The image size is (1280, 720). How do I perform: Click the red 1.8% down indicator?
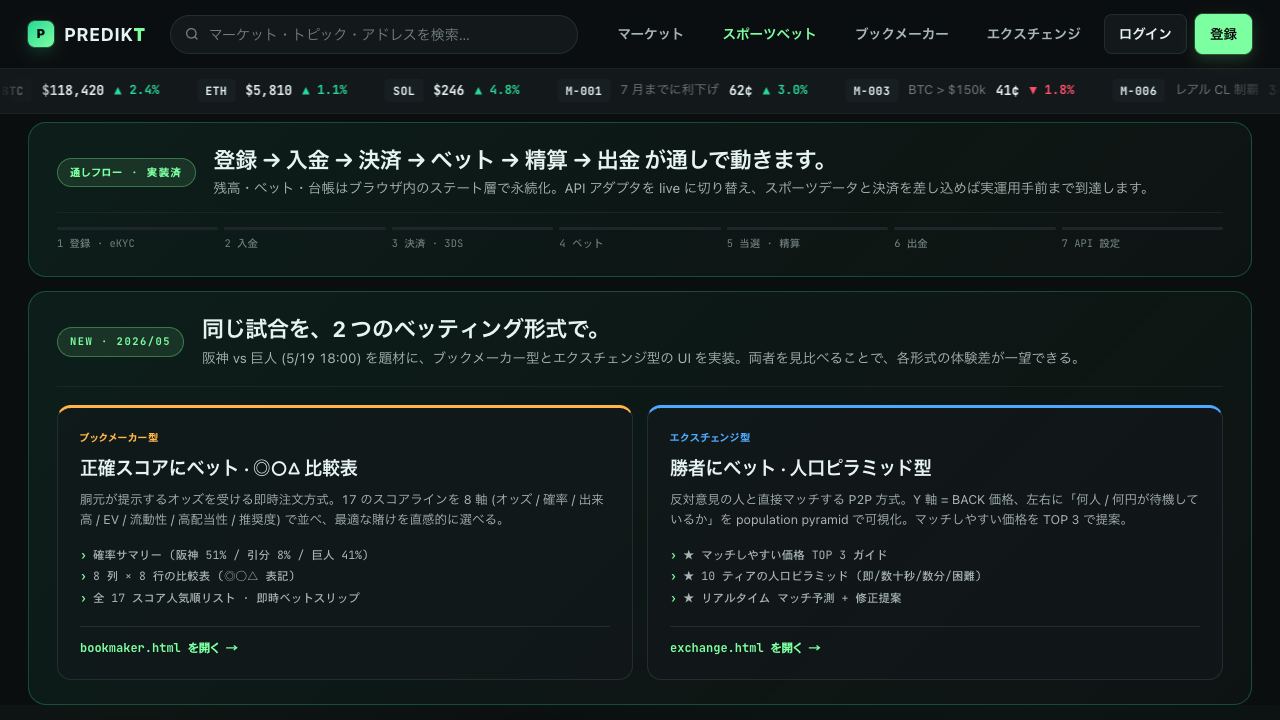pyautogui.click(x=1052, y=90)
